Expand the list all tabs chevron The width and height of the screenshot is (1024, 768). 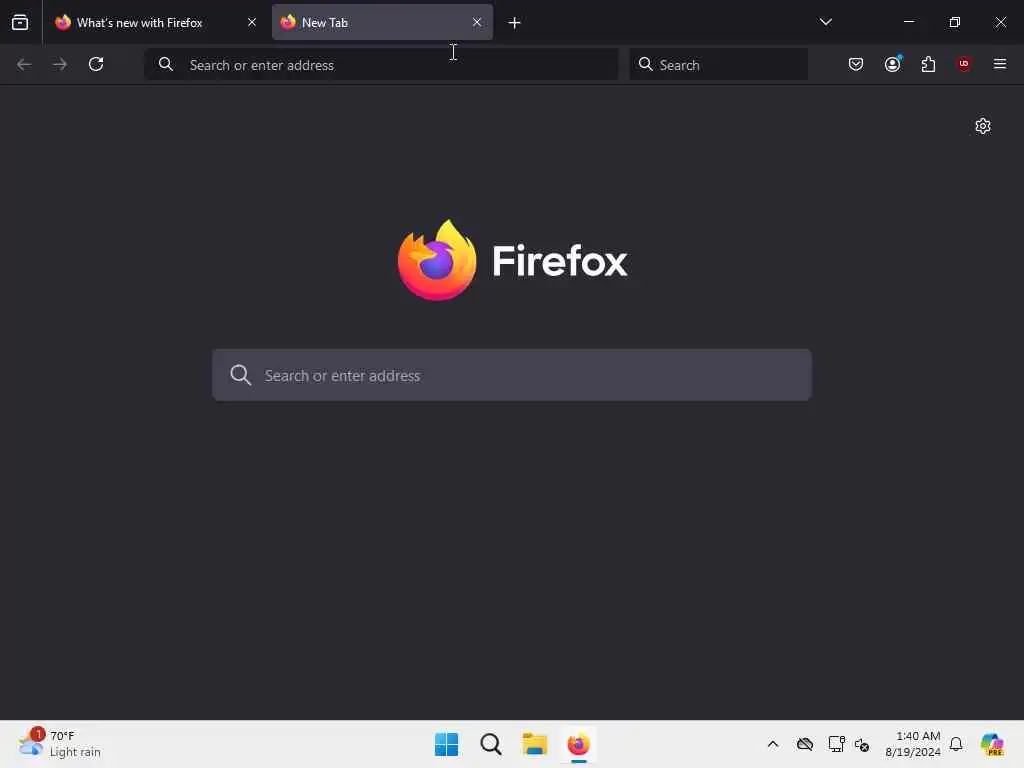(x=825, y=22)
